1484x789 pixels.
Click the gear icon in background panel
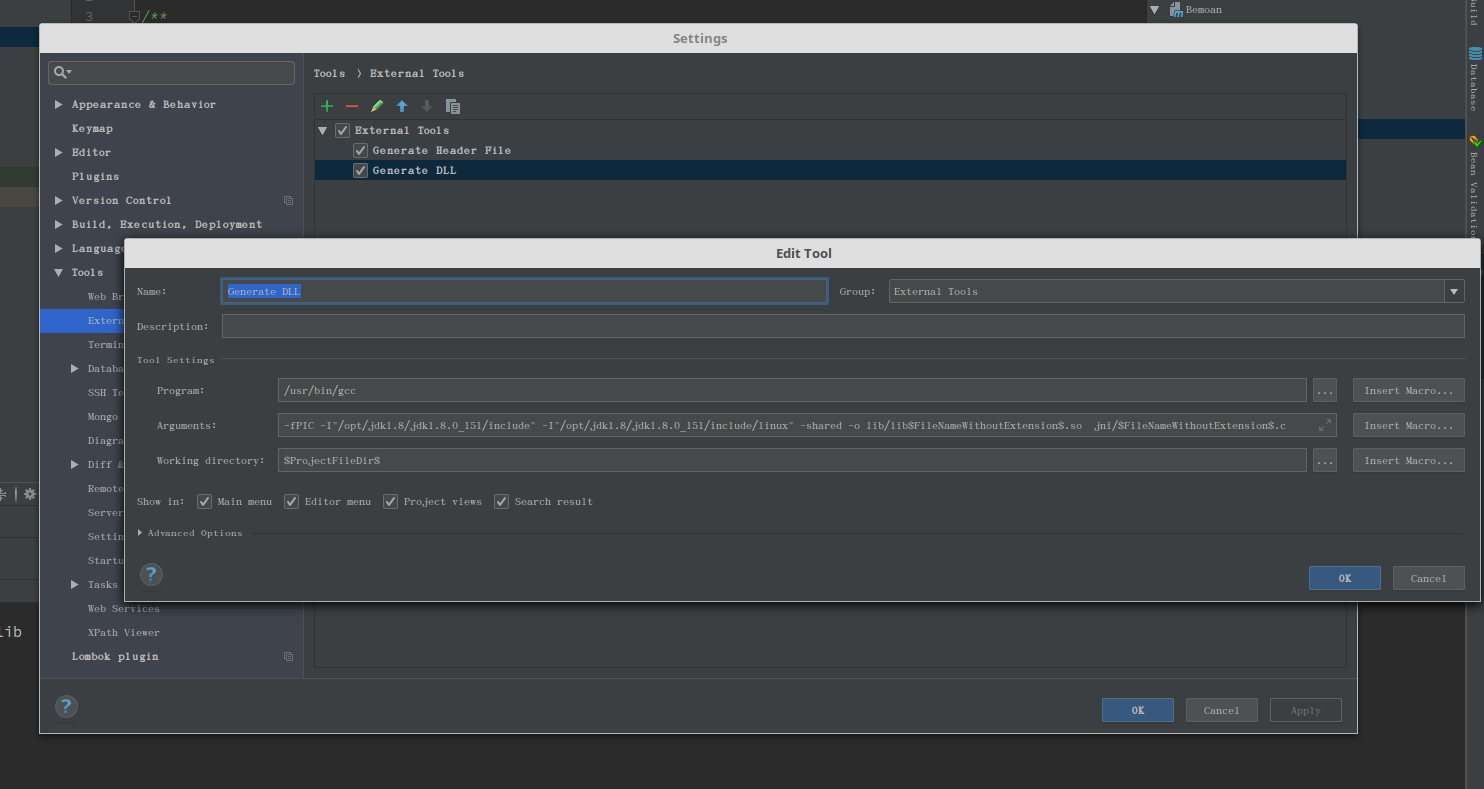coord(30,494)
